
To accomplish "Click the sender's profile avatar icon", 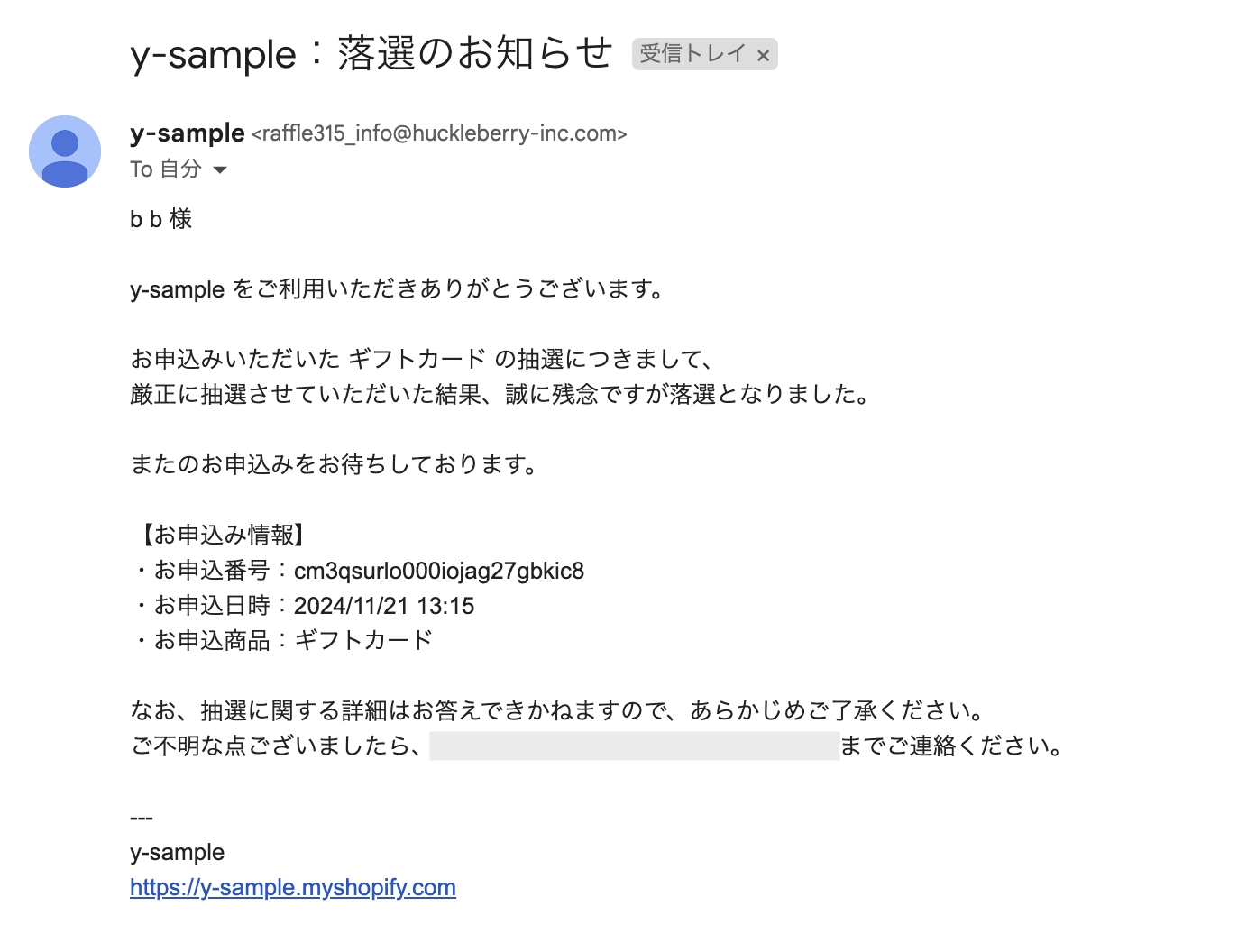I will click(x=65, y=151).
